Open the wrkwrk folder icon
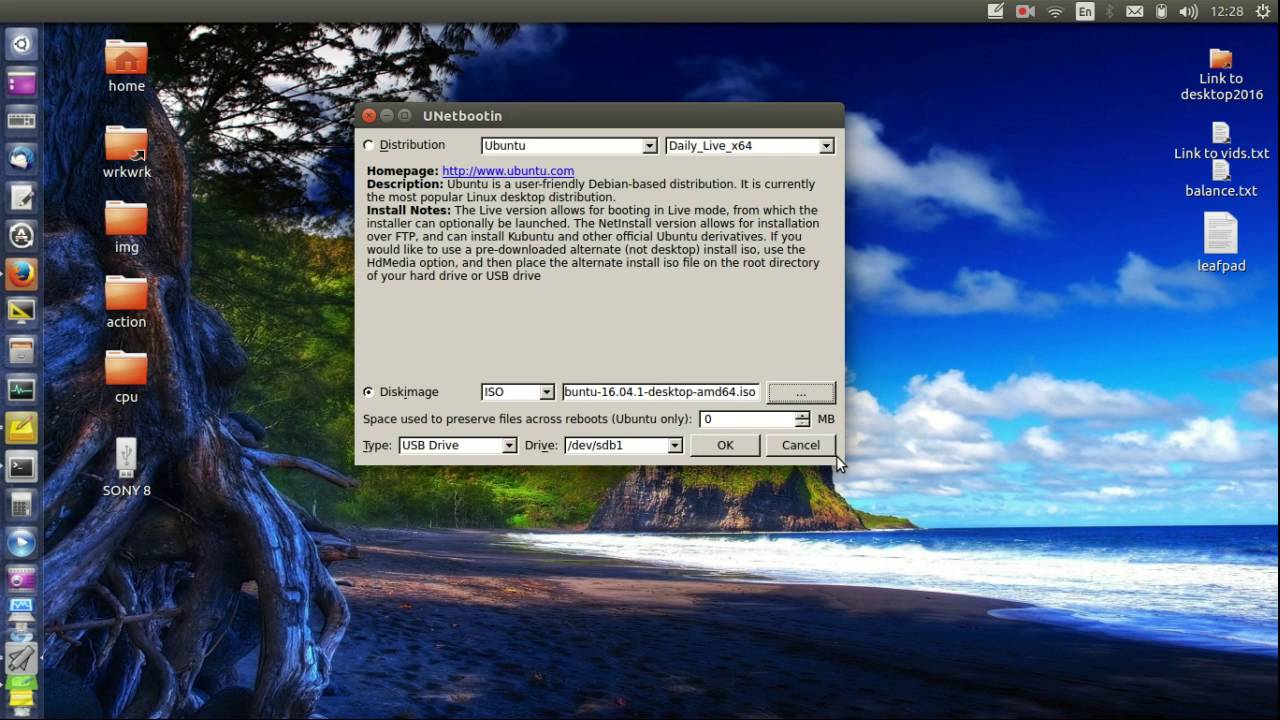Image resolution: width=1280 pixels, height=720 pixels. [x=126, y=152]
